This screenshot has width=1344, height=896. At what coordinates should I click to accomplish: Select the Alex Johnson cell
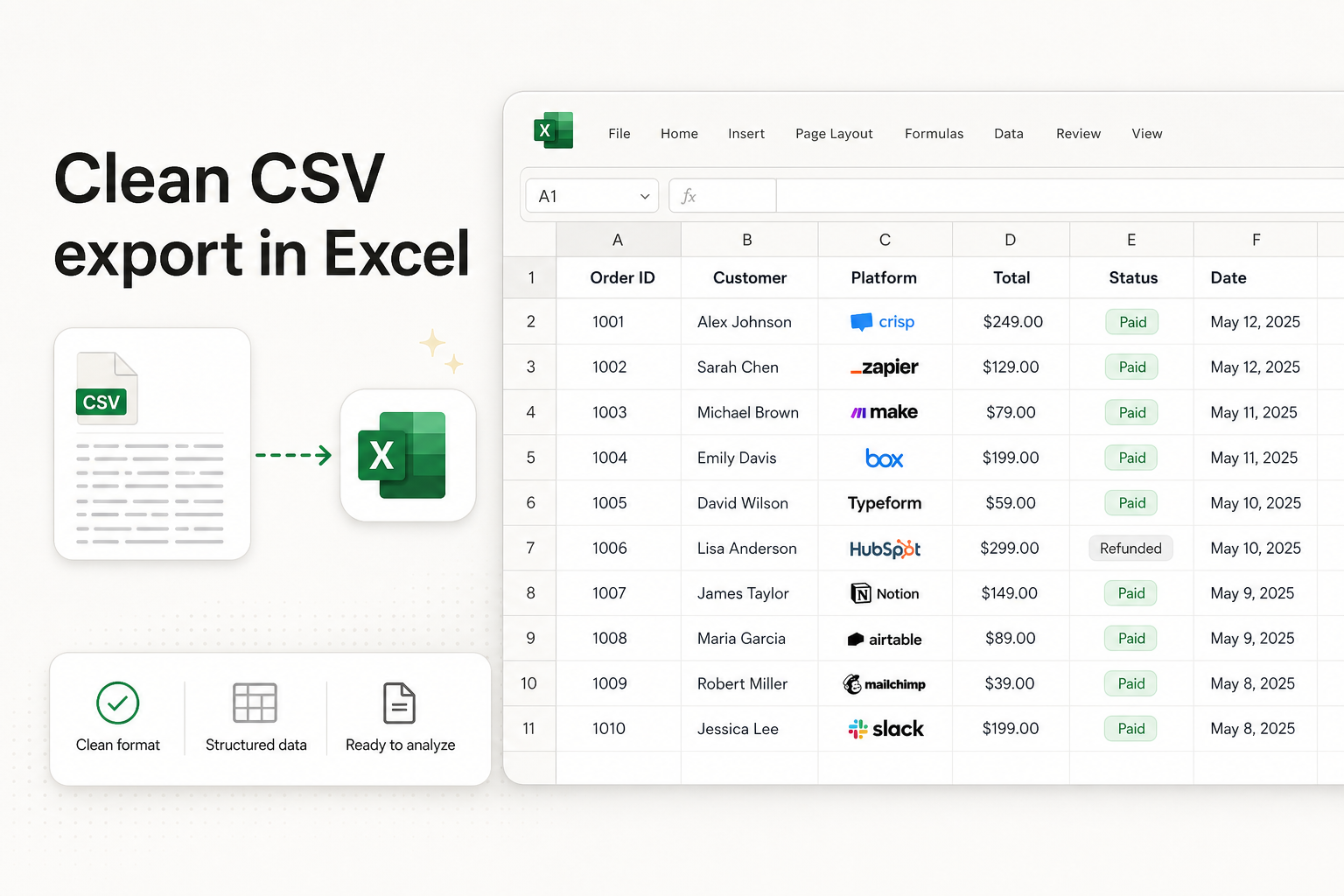click(x=749, y=322)
